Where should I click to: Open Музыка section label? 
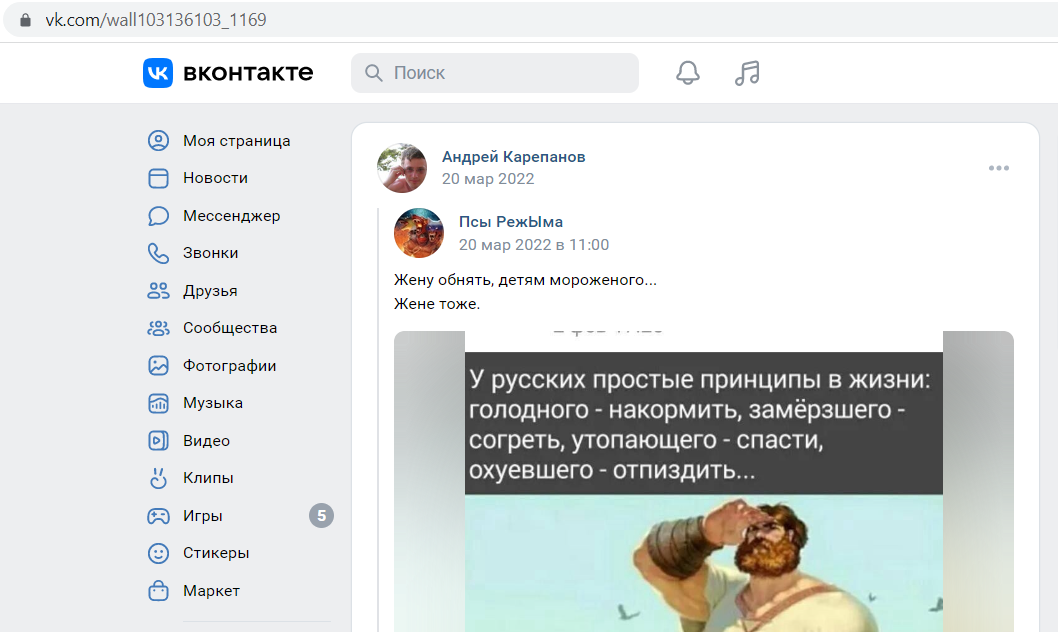coord(213,403)
